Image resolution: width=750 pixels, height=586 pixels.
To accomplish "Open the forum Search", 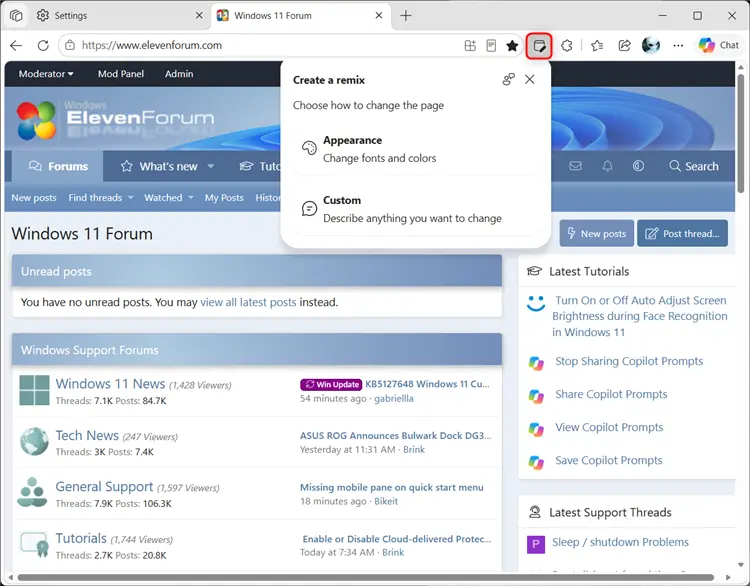I will point(694,166).
